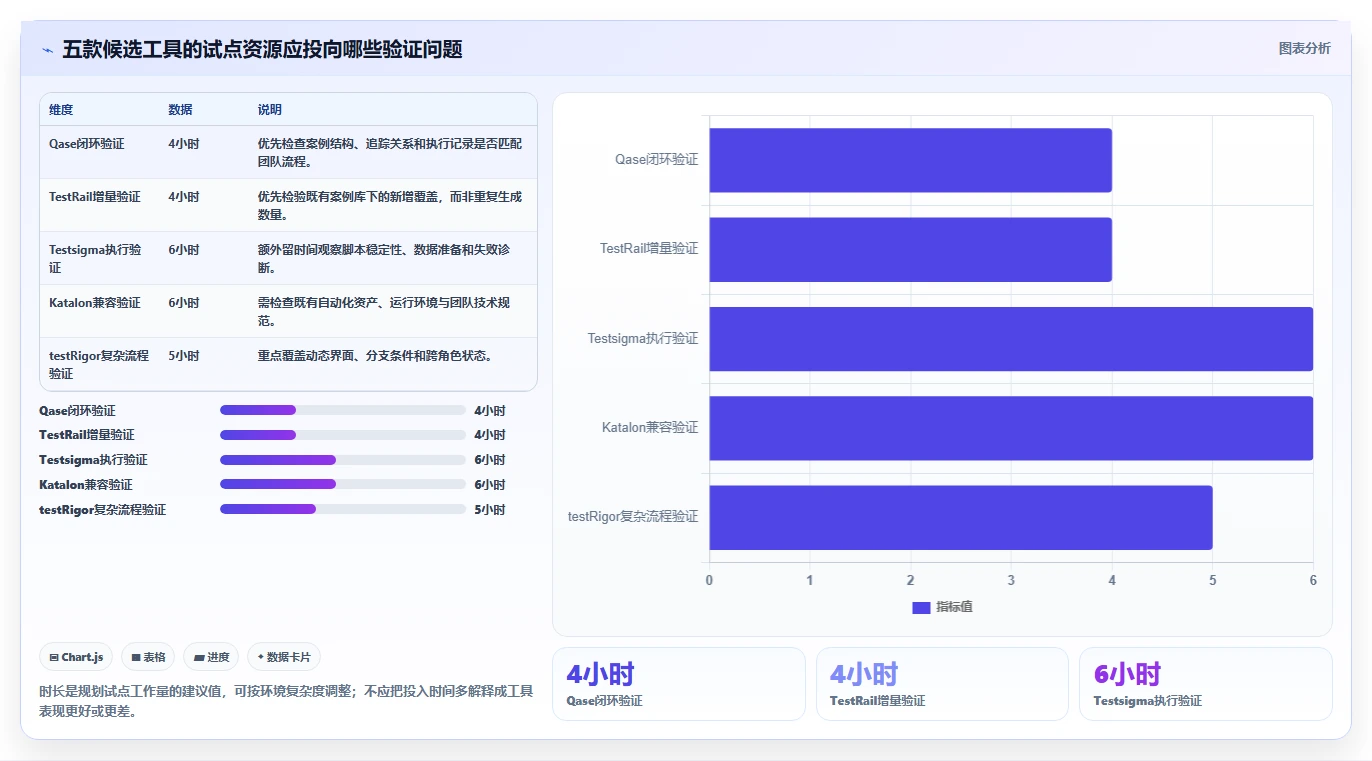Click the 数据 table column header
Viewport: 1372px width, 761px height.
click(181, 110)
